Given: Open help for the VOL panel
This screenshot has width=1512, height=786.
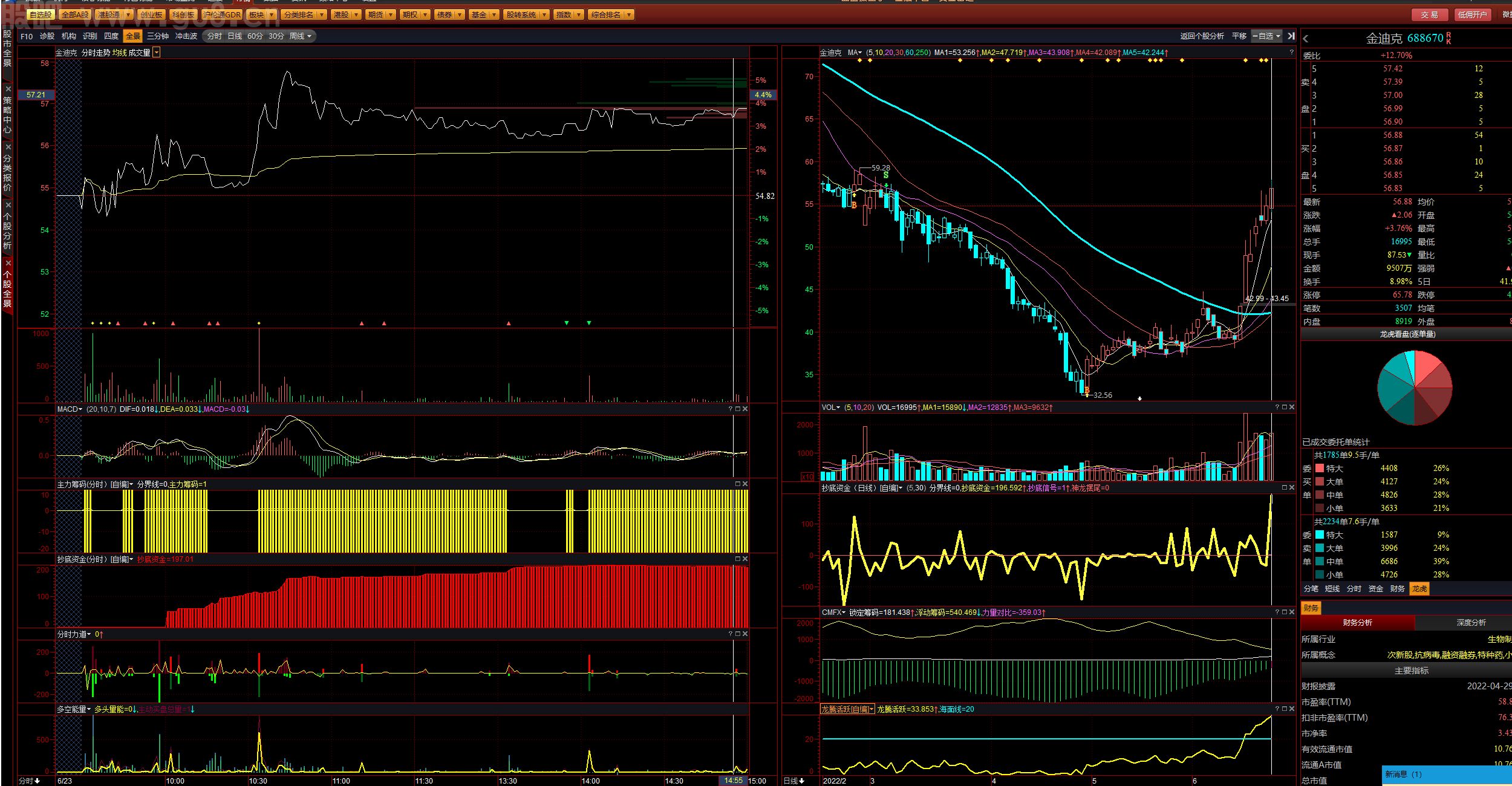Looking at the screenshot, I should point(1277,408).
